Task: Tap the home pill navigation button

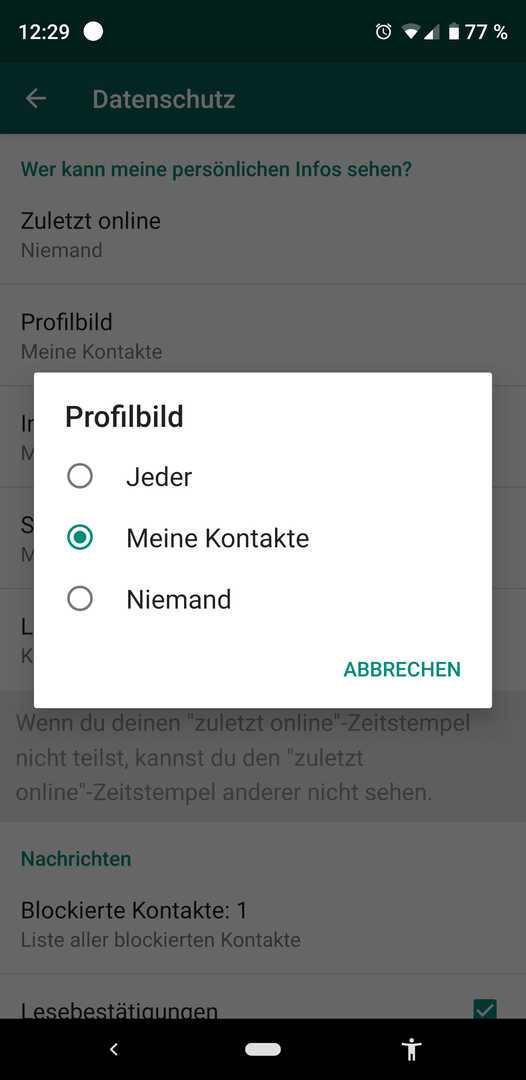Action: (x=262, y=1049)
